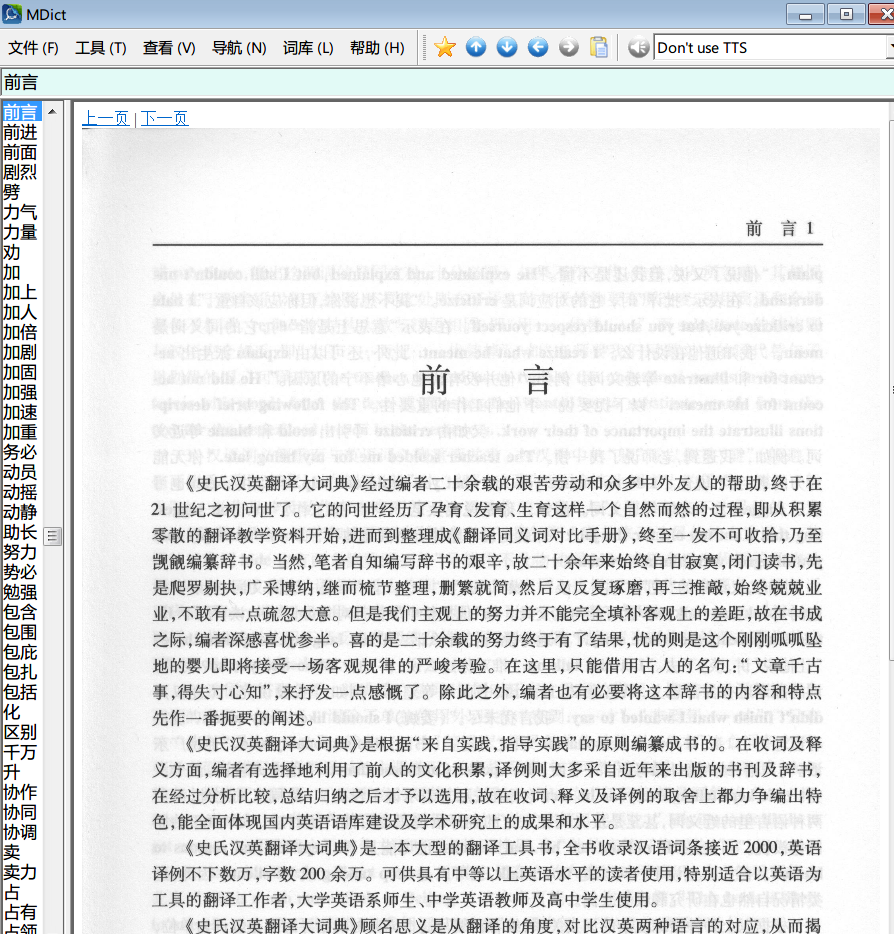Open the entry 加倍

20,332
